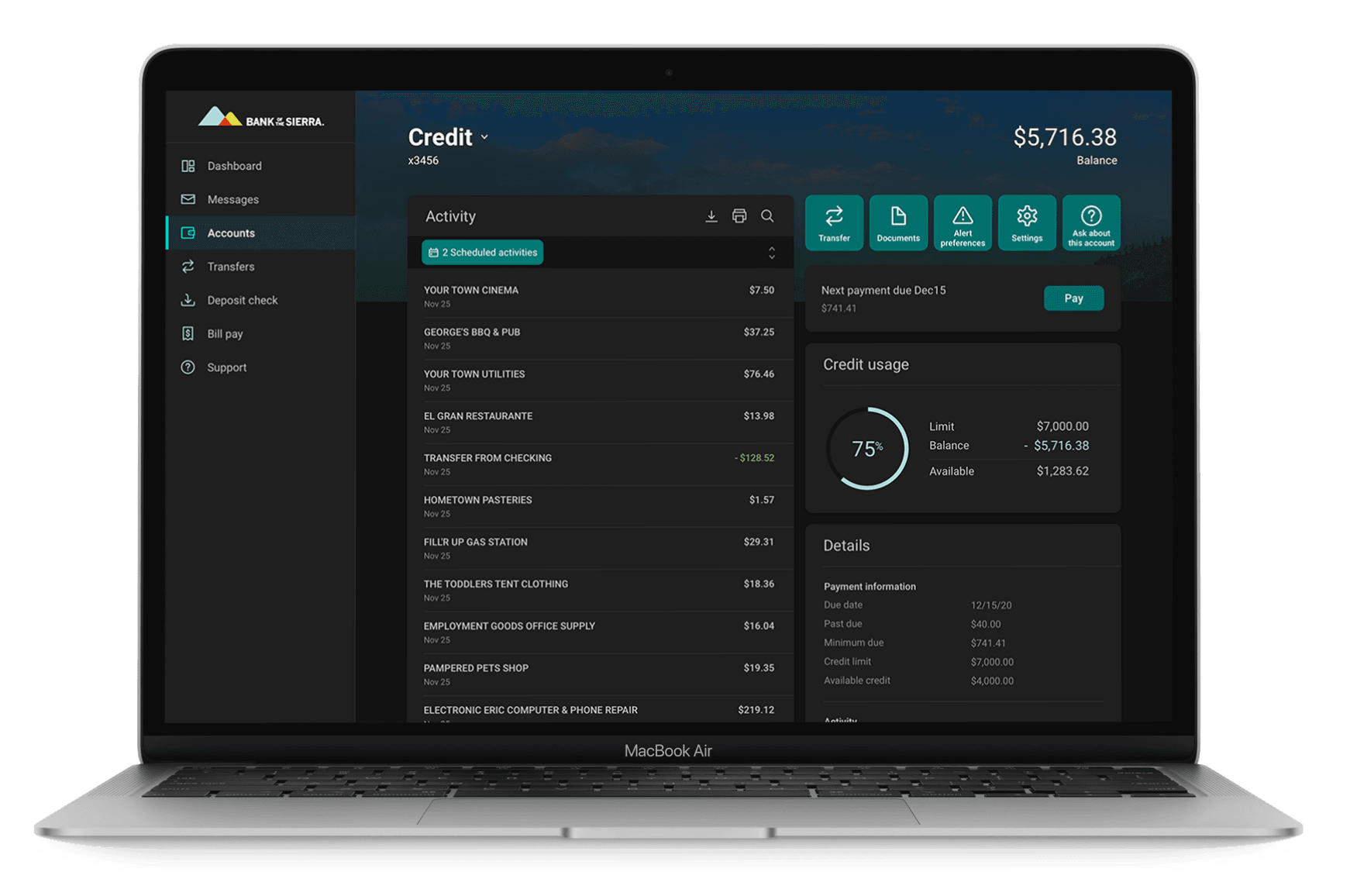Click the Bank of the Sierra logo
Image resolution: width=1350 pixels, height=896 pixels.
[x=261, y=118]
